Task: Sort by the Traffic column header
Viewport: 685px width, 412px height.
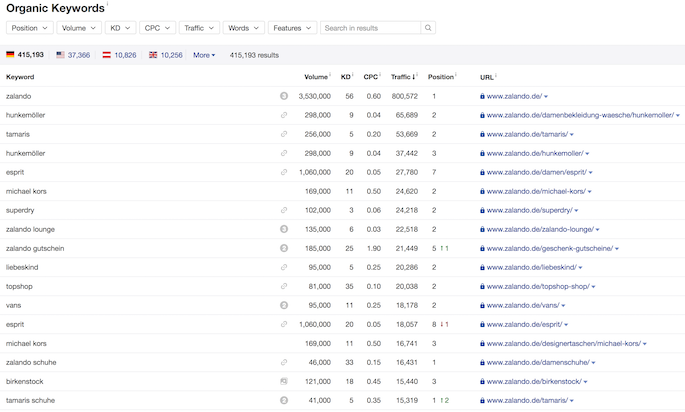Action: coord(403,77)
